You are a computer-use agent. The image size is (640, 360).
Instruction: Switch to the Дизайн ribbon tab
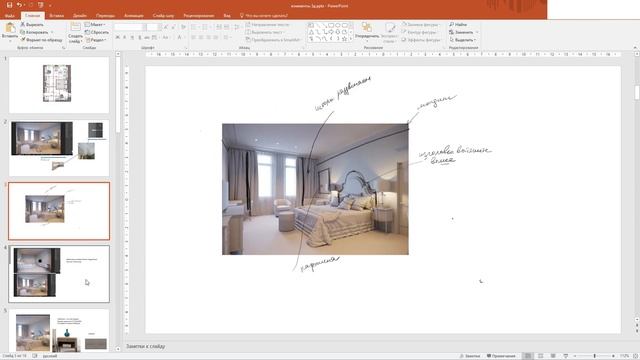tap(80, 16)
